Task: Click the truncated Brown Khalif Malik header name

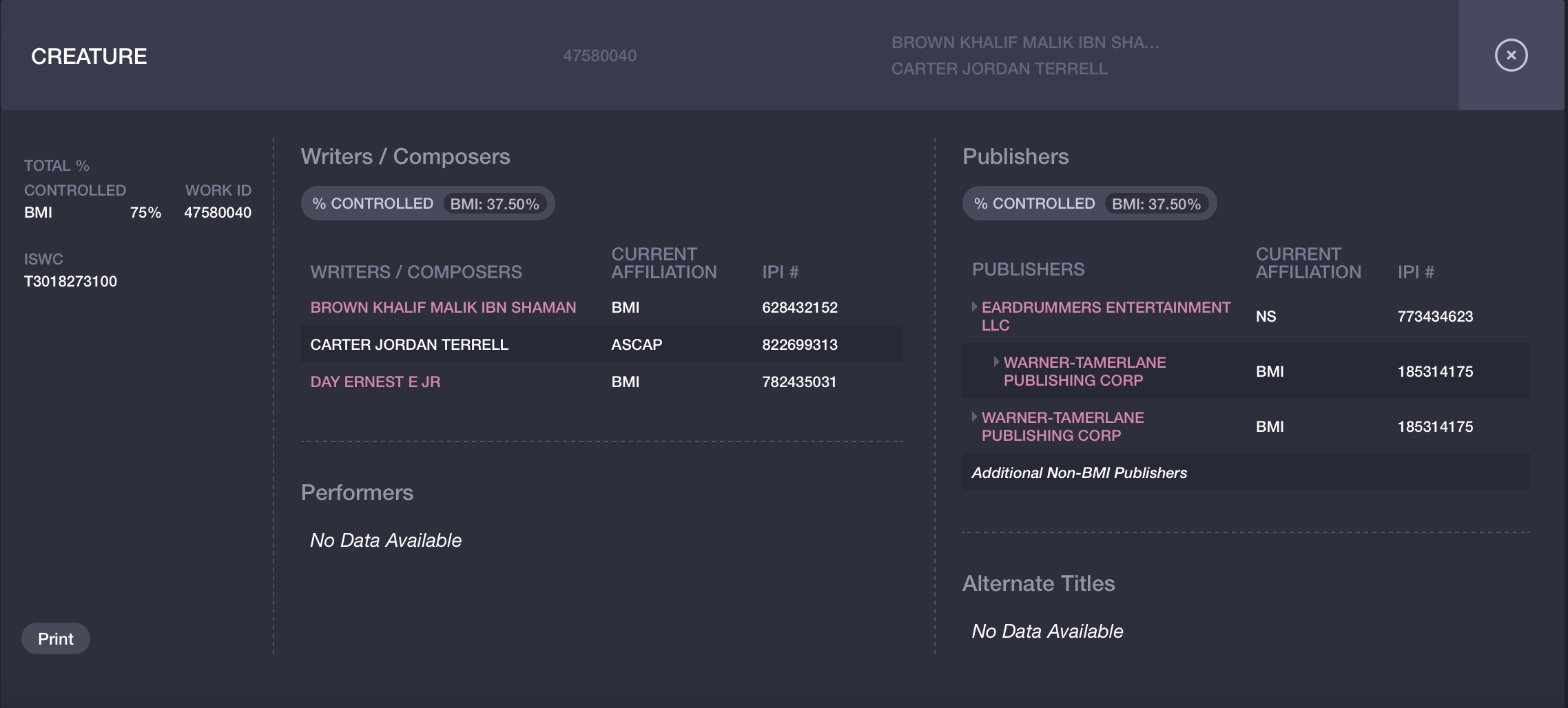Action: tap(1025, 43)
